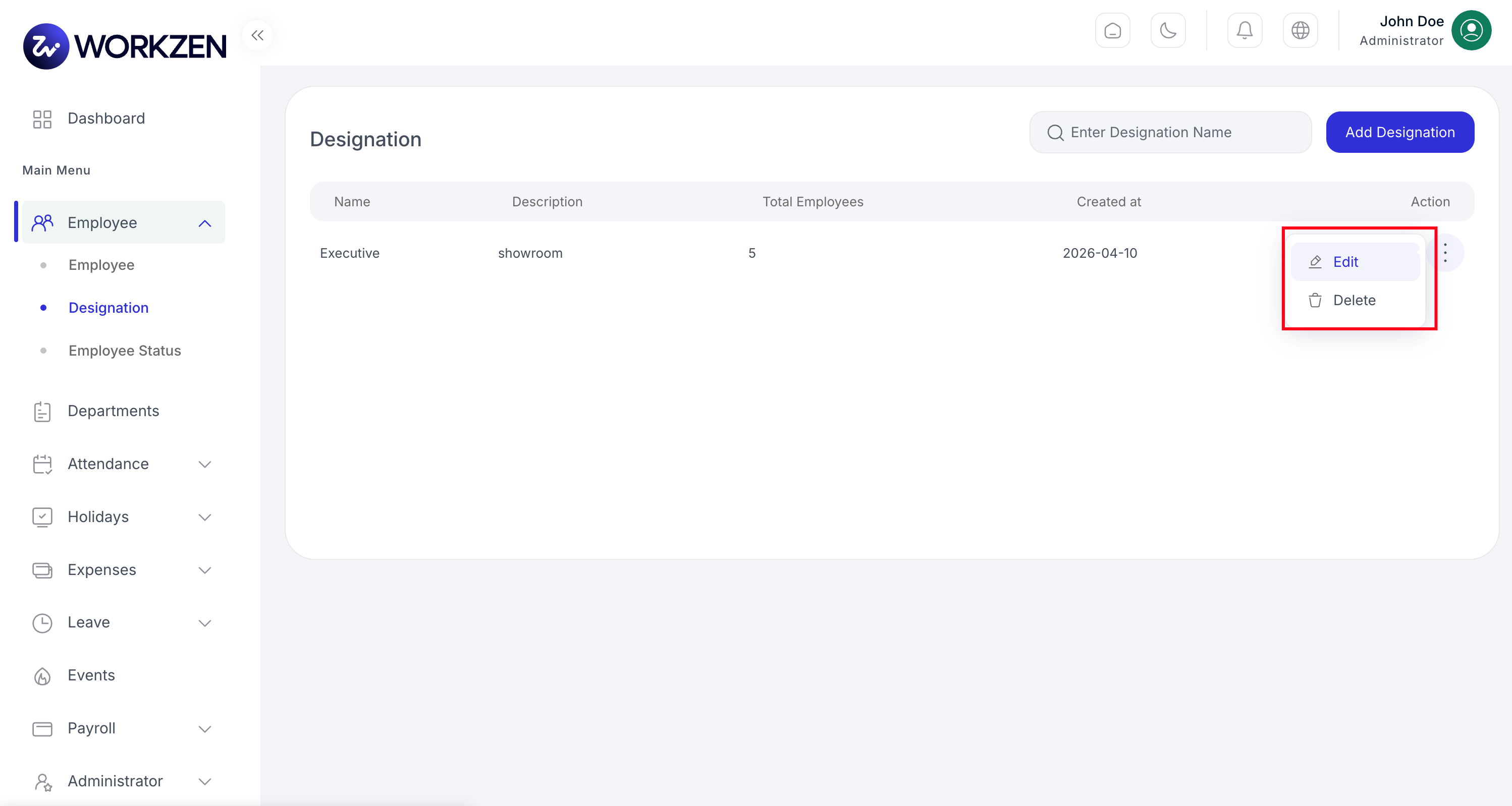Expand the Leave menu chevron
The height and width of the screenshot is (806, 1512).
point(205,623)
